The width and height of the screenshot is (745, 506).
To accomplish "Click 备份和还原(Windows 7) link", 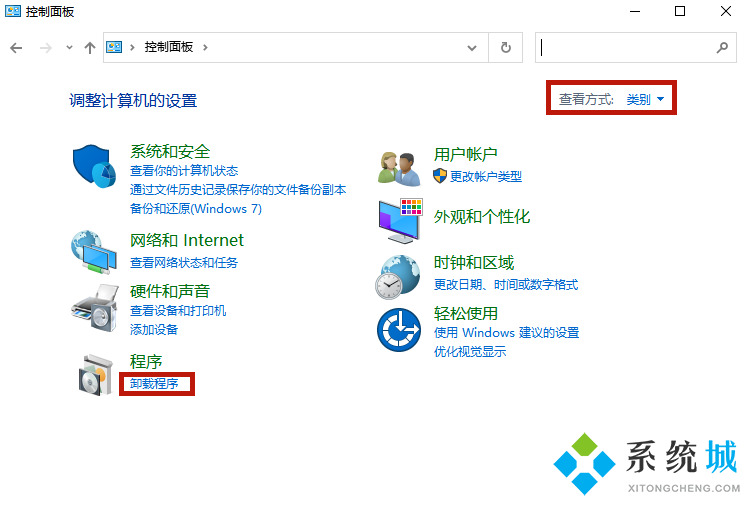I will tap(196, 209).
